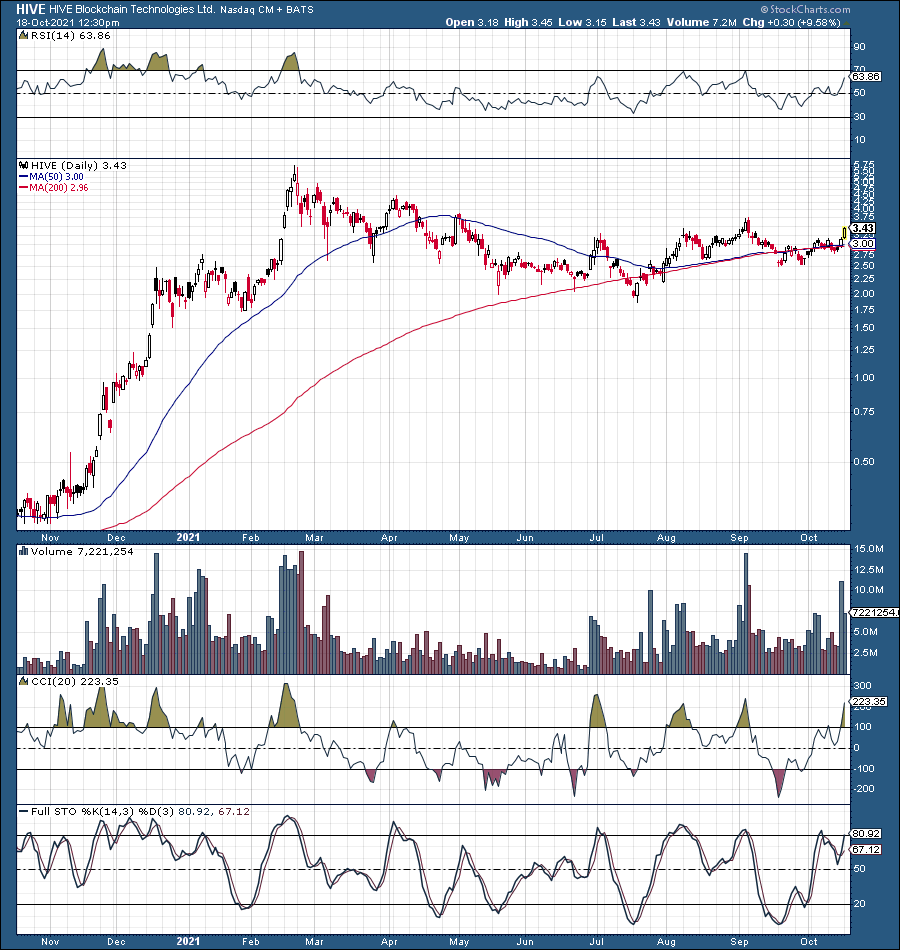Click the 15.0M volume axis label

pyautogui.click(x=868, y=549)
